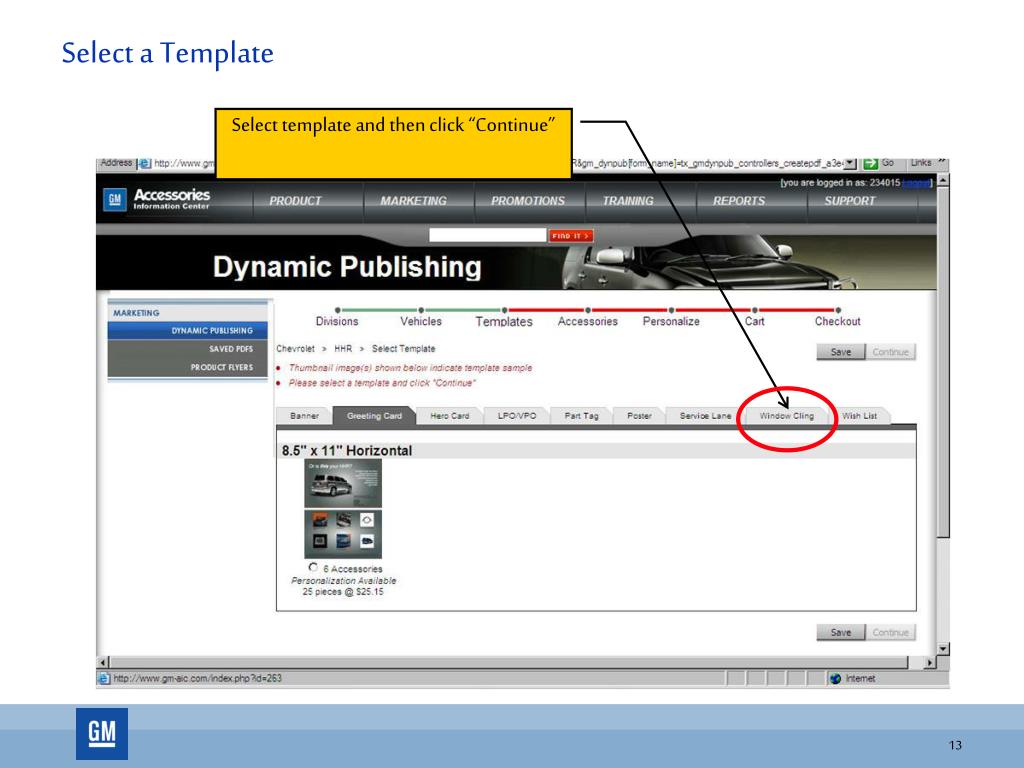The image size is (1024, 768).
Task: Click the search input field
Action: [487, 235]
